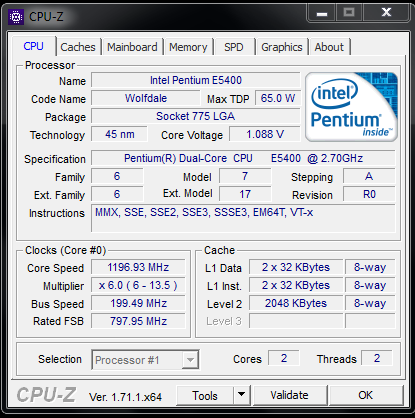This screenshot has width=415, height=418.
Task: Click the Ver. 1.71.1.x64 version text
Action: coord(125,397)
